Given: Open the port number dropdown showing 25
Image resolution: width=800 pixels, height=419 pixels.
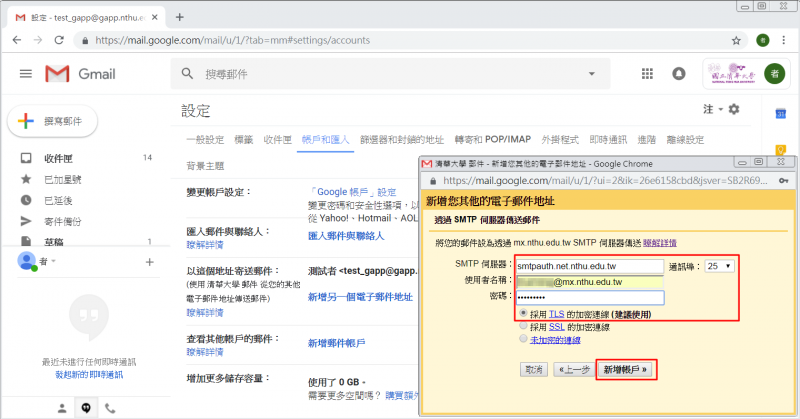Looking at the screenshot, I should point(718,266).
